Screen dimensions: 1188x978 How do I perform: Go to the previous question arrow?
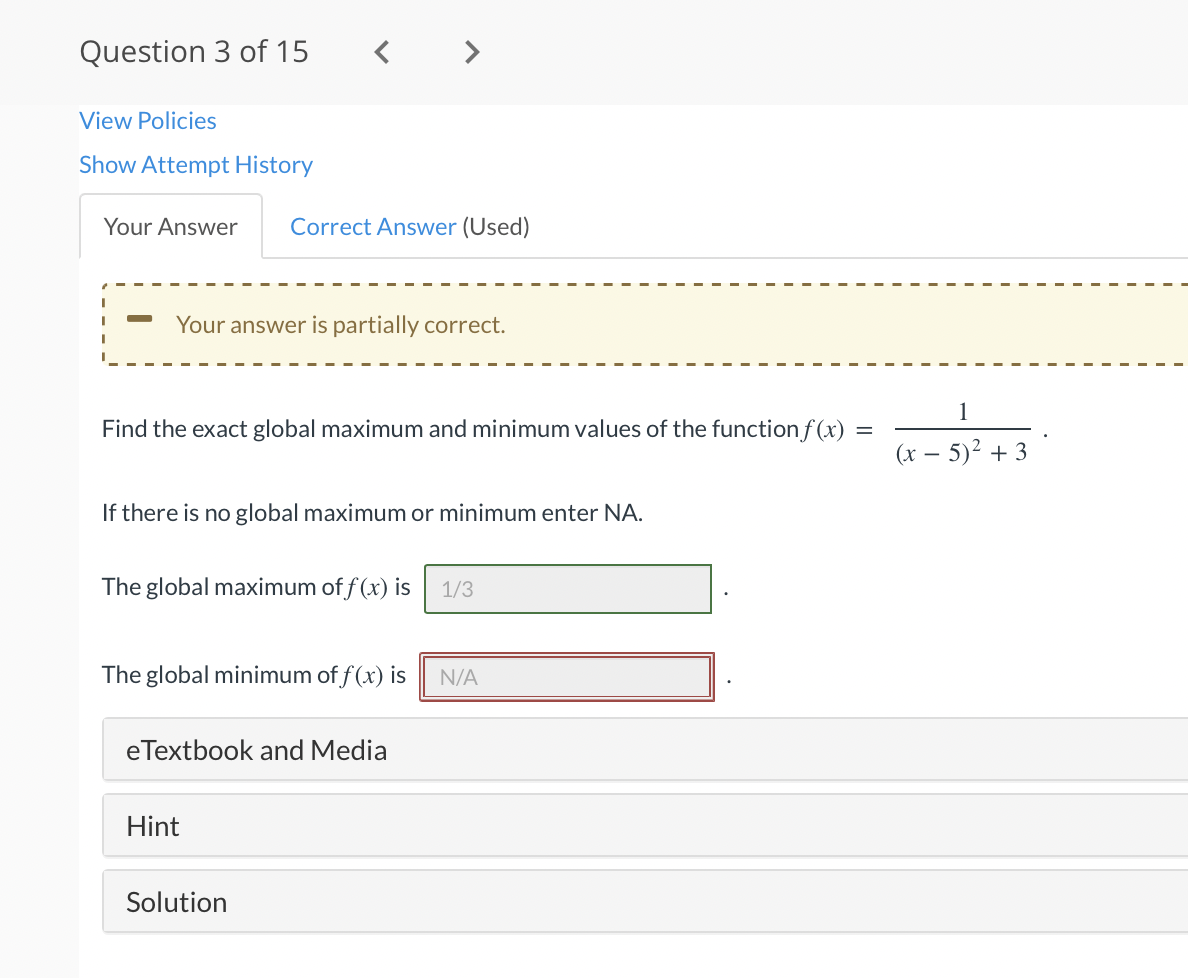coord(382,52)
